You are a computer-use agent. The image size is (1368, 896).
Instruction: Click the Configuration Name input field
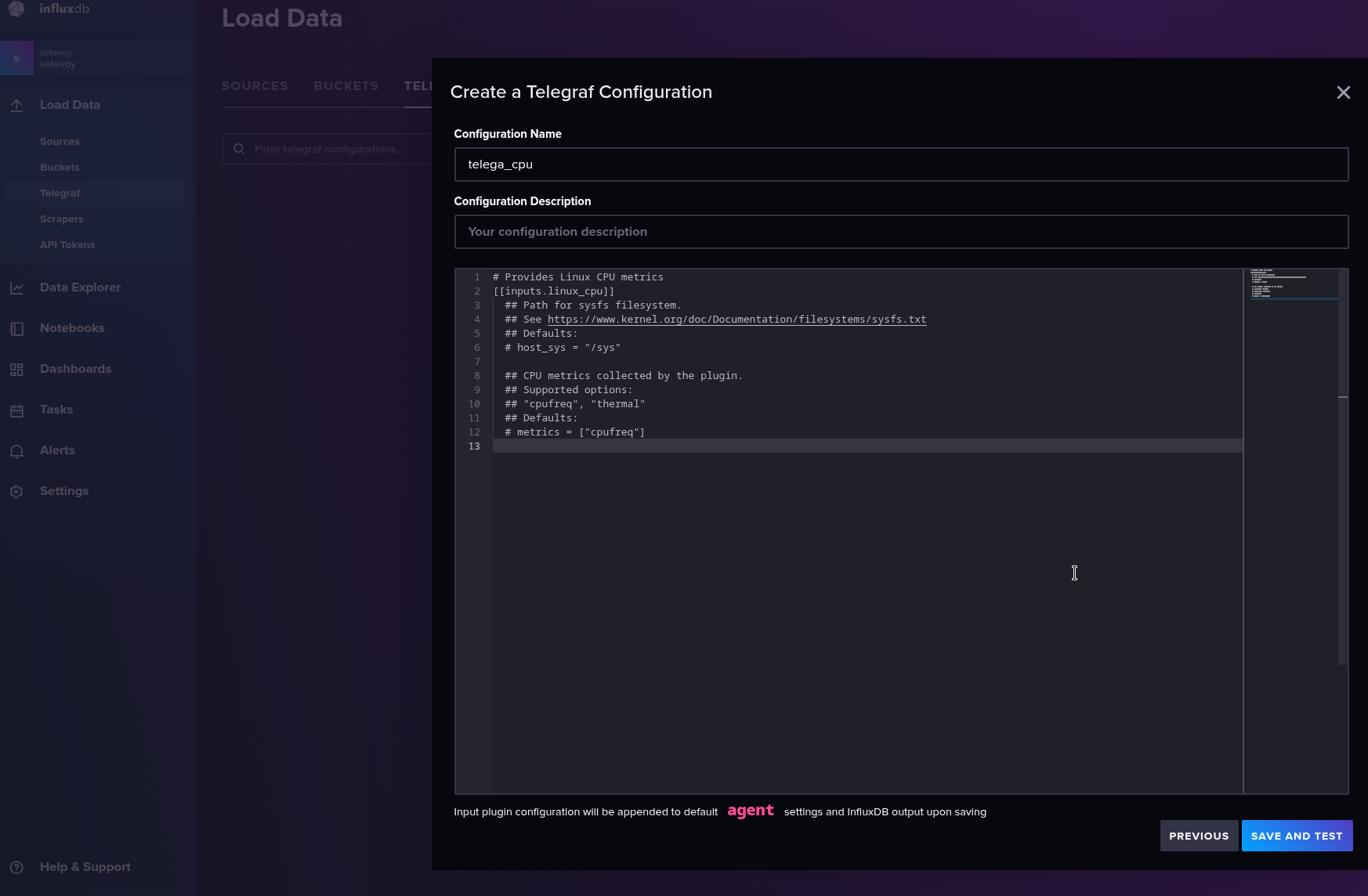point(901,164)
